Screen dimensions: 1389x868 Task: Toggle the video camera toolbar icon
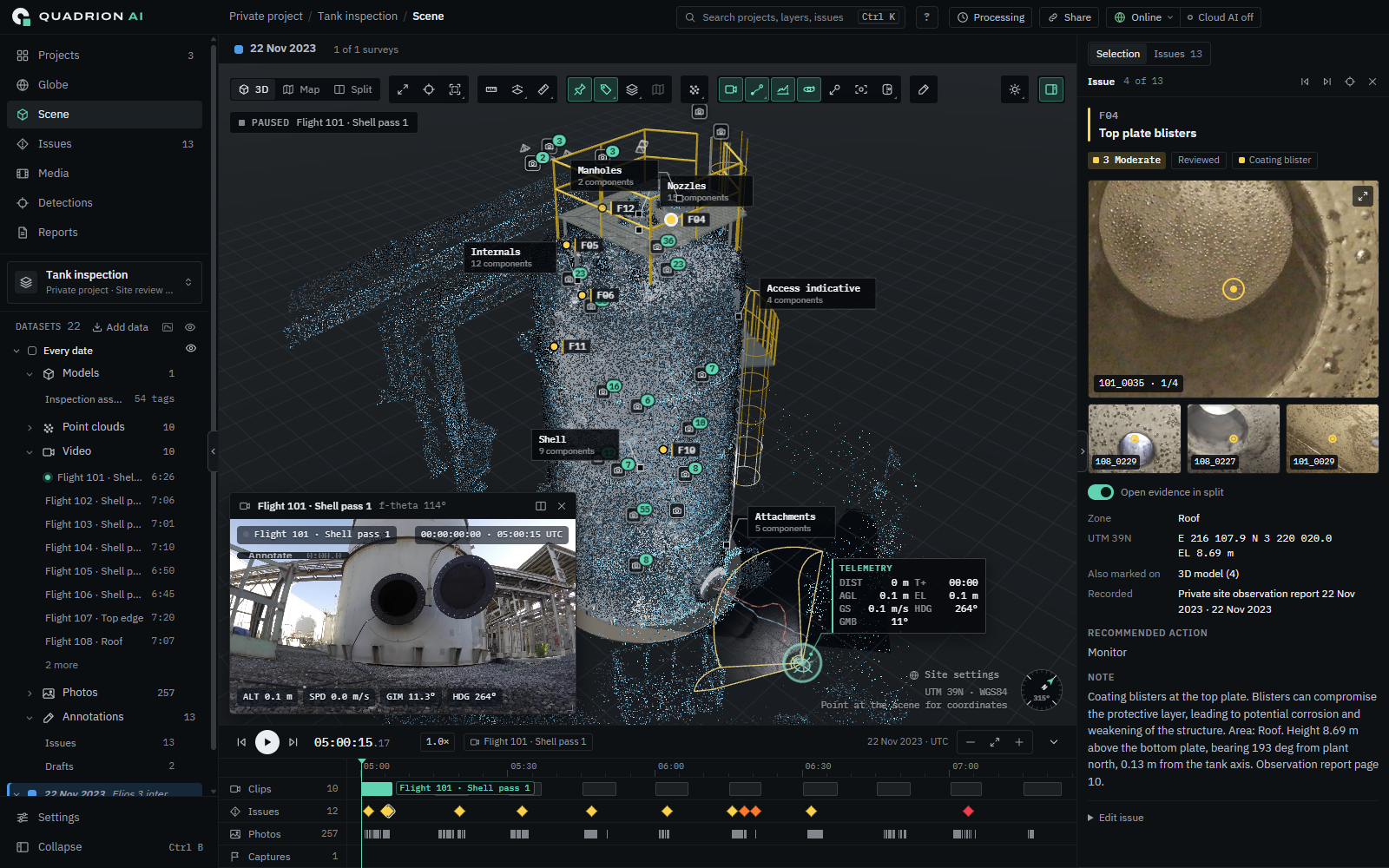pyautogui.click(x=731, y=89)
